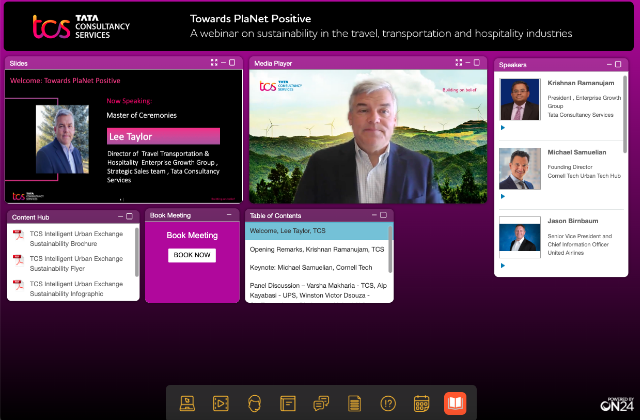This screenshot has width=640, height=420.
Task: Select Welcome, Lee Taylor, TCS chapter
Action: pos(317,231)
